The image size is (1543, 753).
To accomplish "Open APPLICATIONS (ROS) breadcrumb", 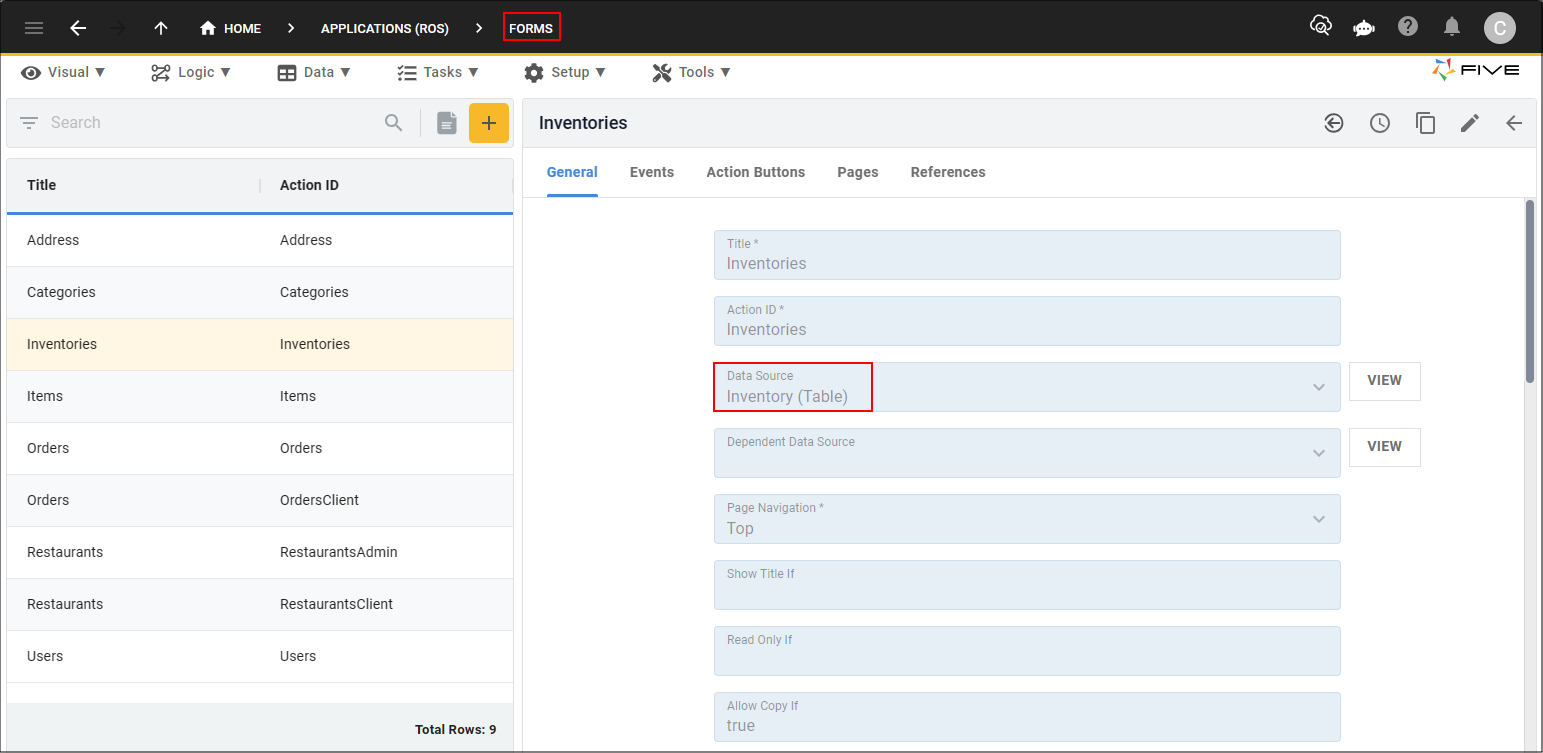I will click(385, 28).
